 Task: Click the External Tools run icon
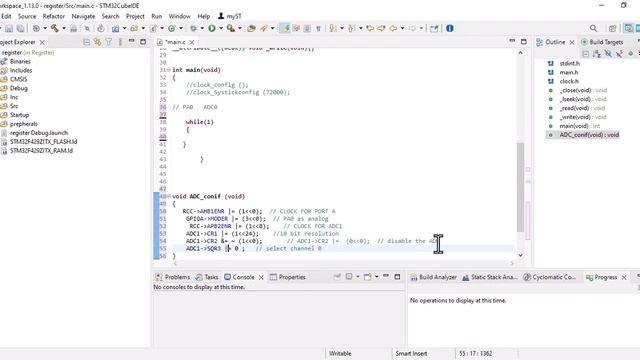point(231,28)
